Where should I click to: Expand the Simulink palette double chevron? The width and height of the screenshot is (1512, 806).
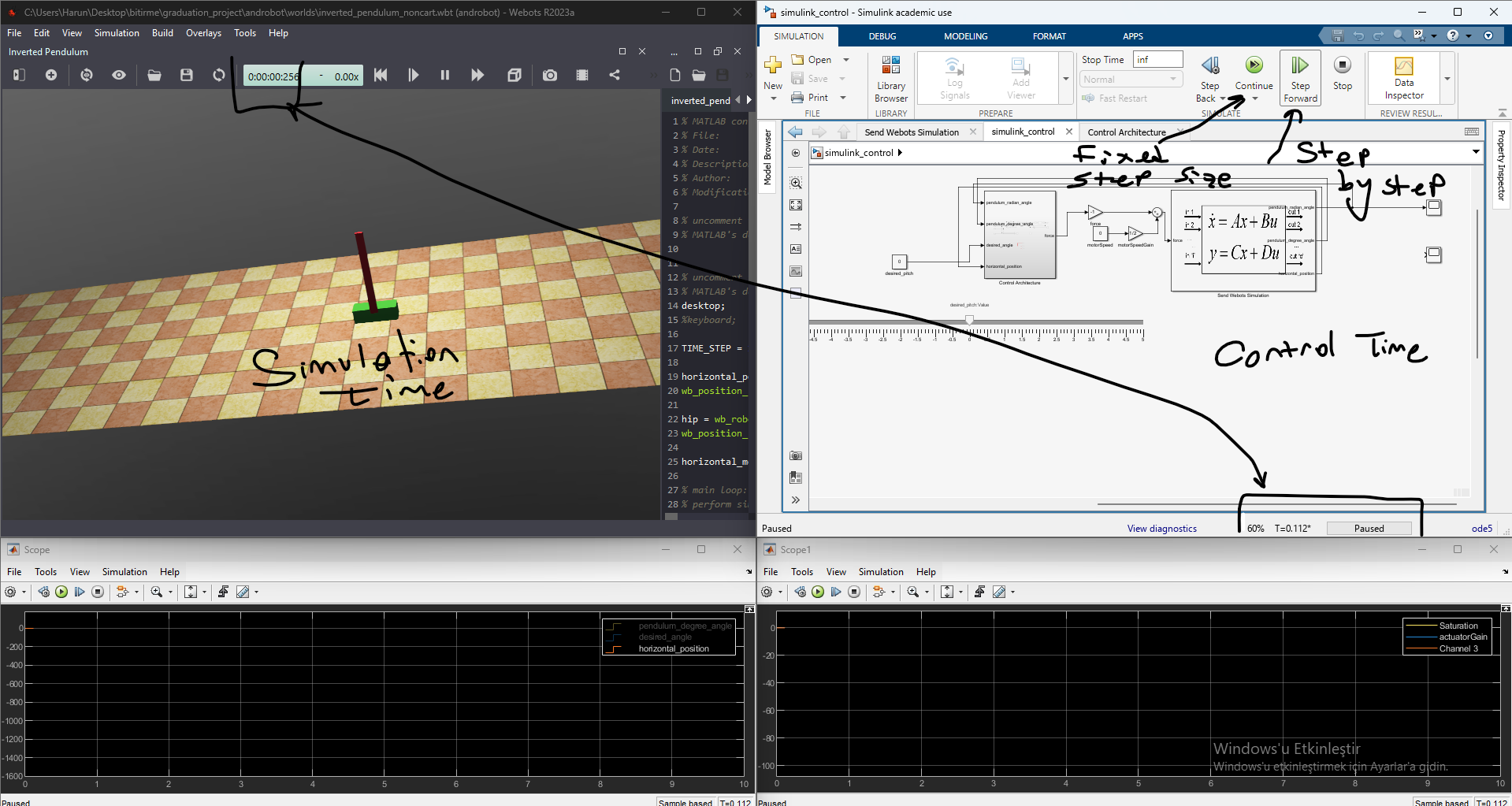click(796, 500)
